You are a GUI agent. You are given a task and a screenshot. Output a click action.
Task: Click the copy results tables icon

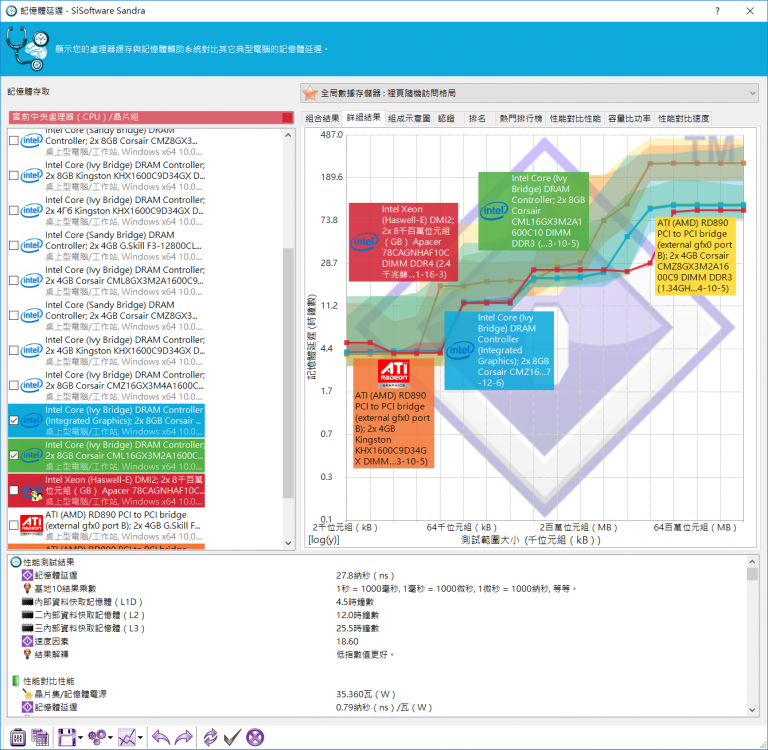(40, 737)
